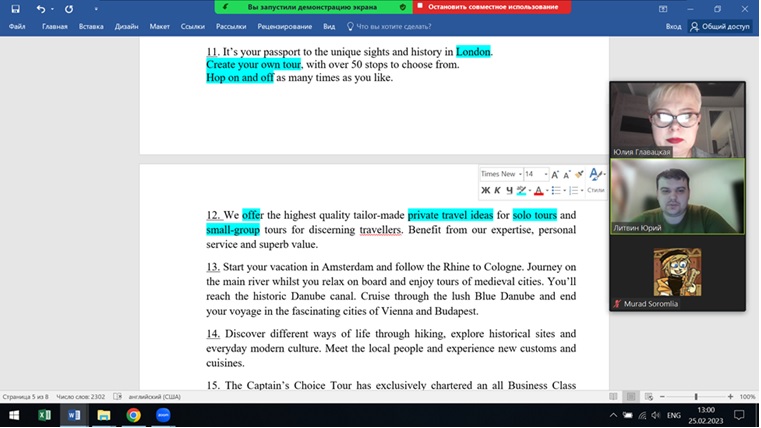
Task: Click the Общий доступ share button
Action: 720,27
